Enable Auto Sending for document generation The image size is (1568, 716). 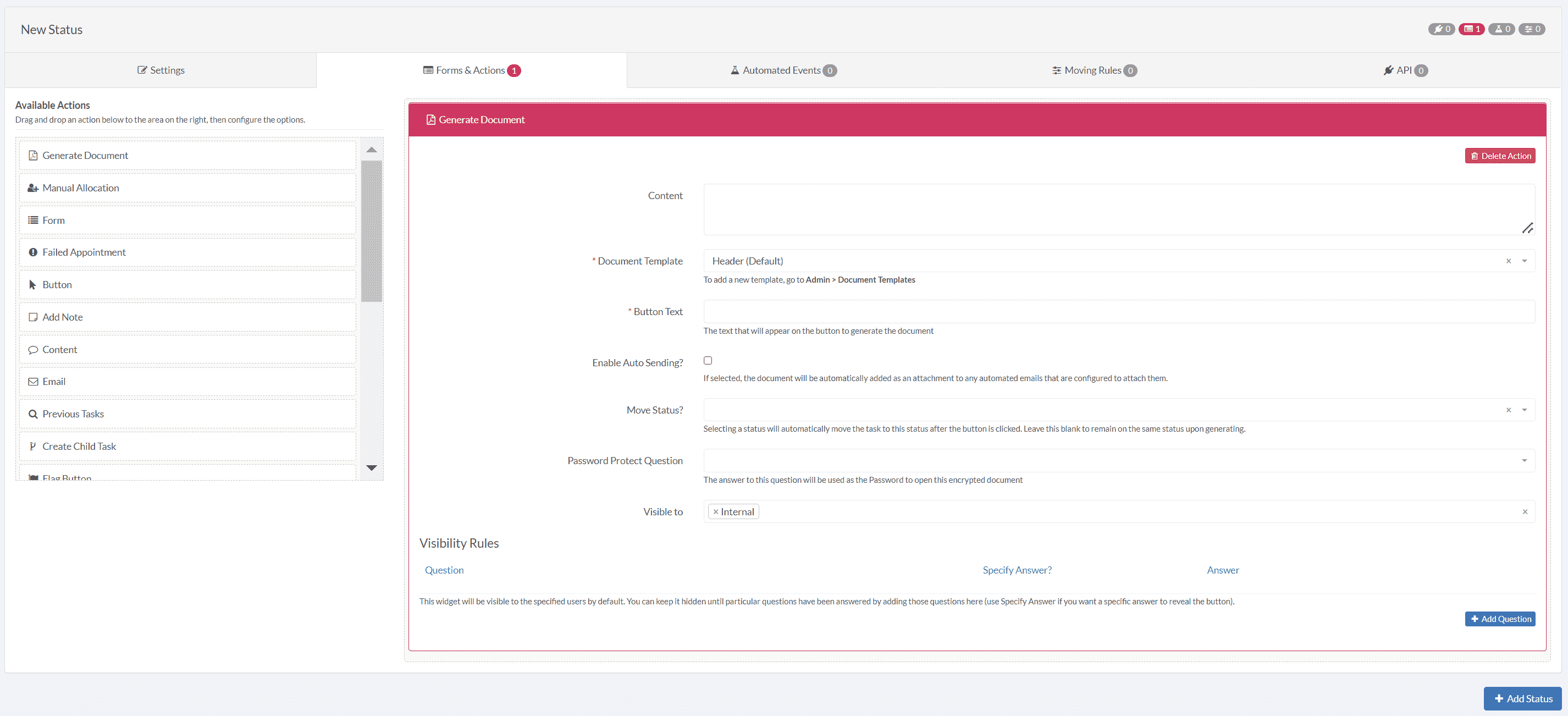coord(708,360)
